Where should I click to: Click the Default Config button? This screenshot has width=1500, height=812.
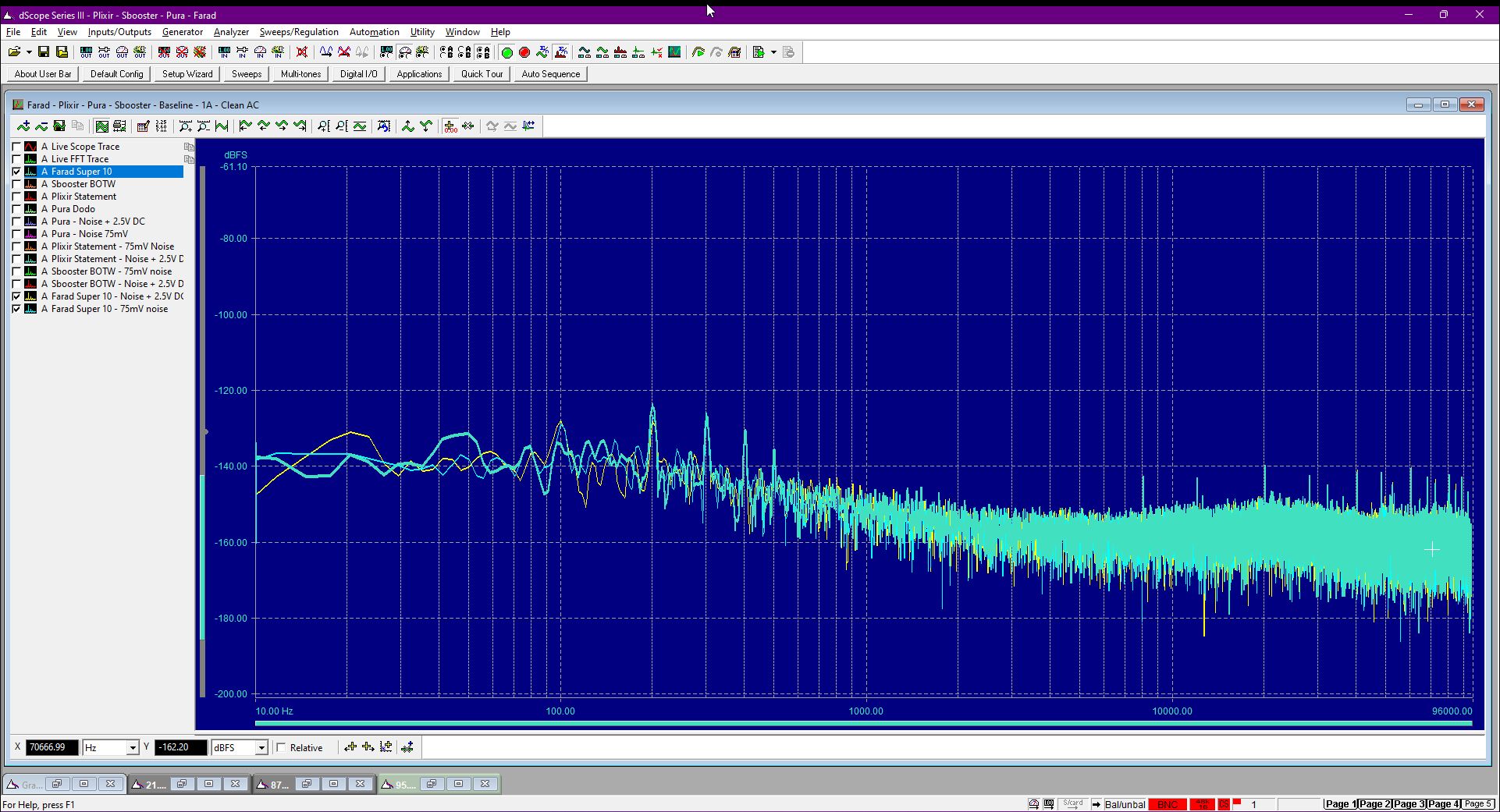(117, 74)
